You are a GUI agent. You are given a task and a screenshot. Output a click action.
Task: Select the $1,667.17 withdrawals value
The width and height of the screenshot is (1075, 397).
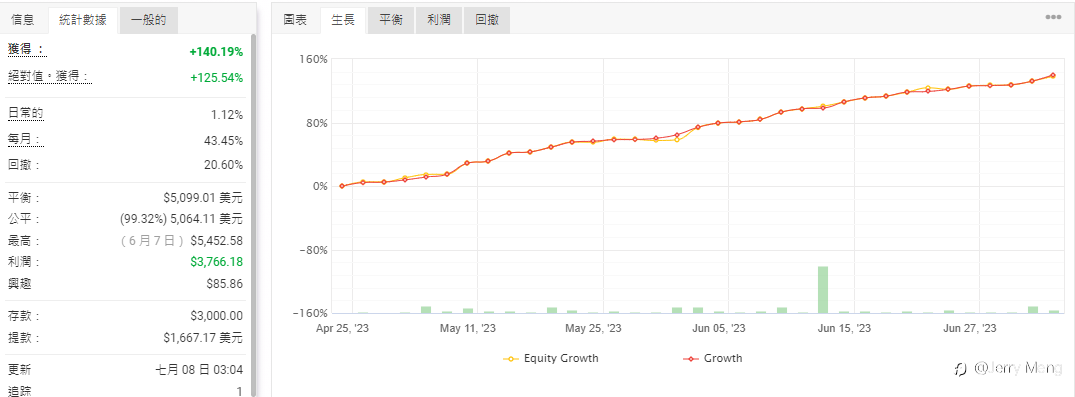pos(203,338)
